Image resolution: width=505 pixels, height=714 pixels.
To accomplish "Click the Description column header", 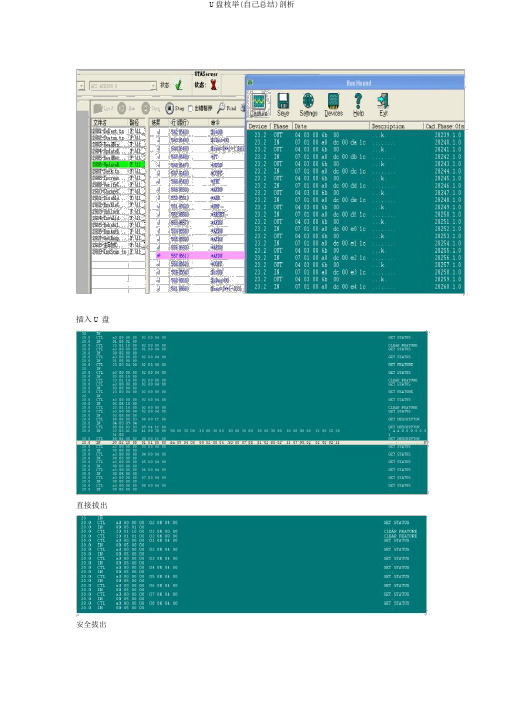I will (x=396, y=126).
